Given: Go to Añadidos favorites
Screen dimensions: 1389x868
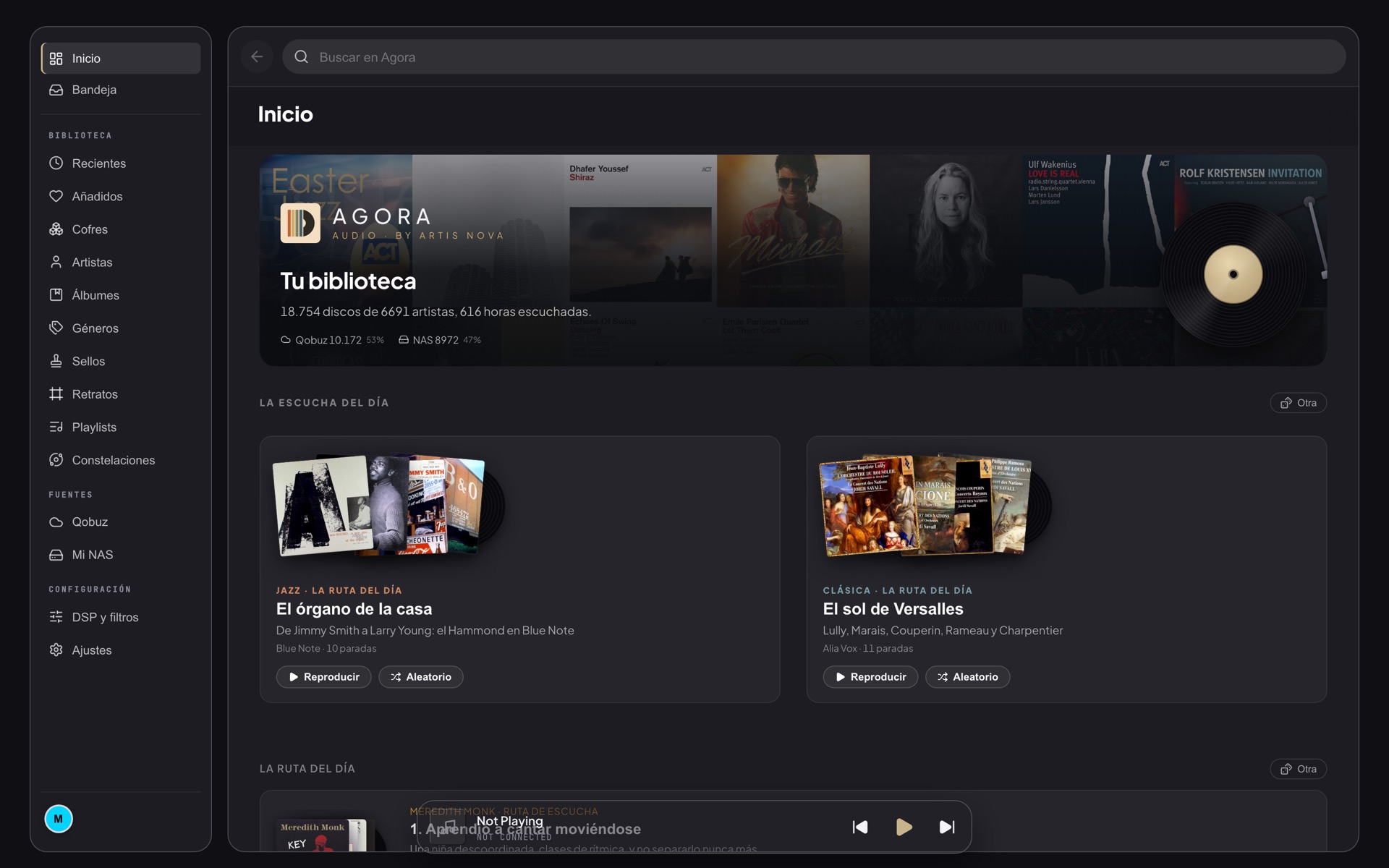Looking at the screenshot, I should click(x=121, y=196).
